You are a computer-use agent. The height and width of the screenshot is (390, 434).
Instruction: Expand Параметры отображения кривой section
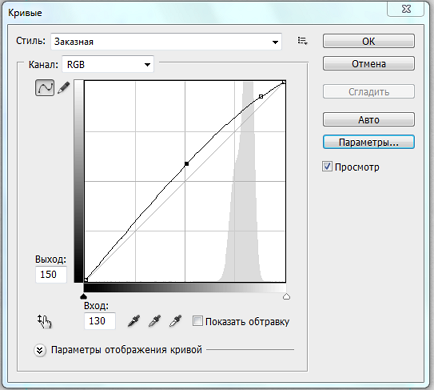[40, 350]
